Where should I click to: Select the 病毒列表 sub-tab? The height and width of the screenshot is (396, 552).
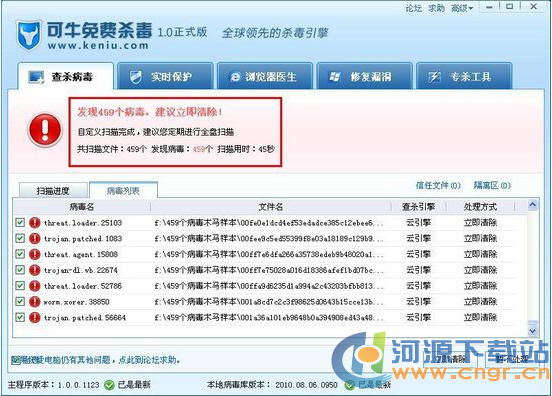pyautogui.click(x=123, y=190)
